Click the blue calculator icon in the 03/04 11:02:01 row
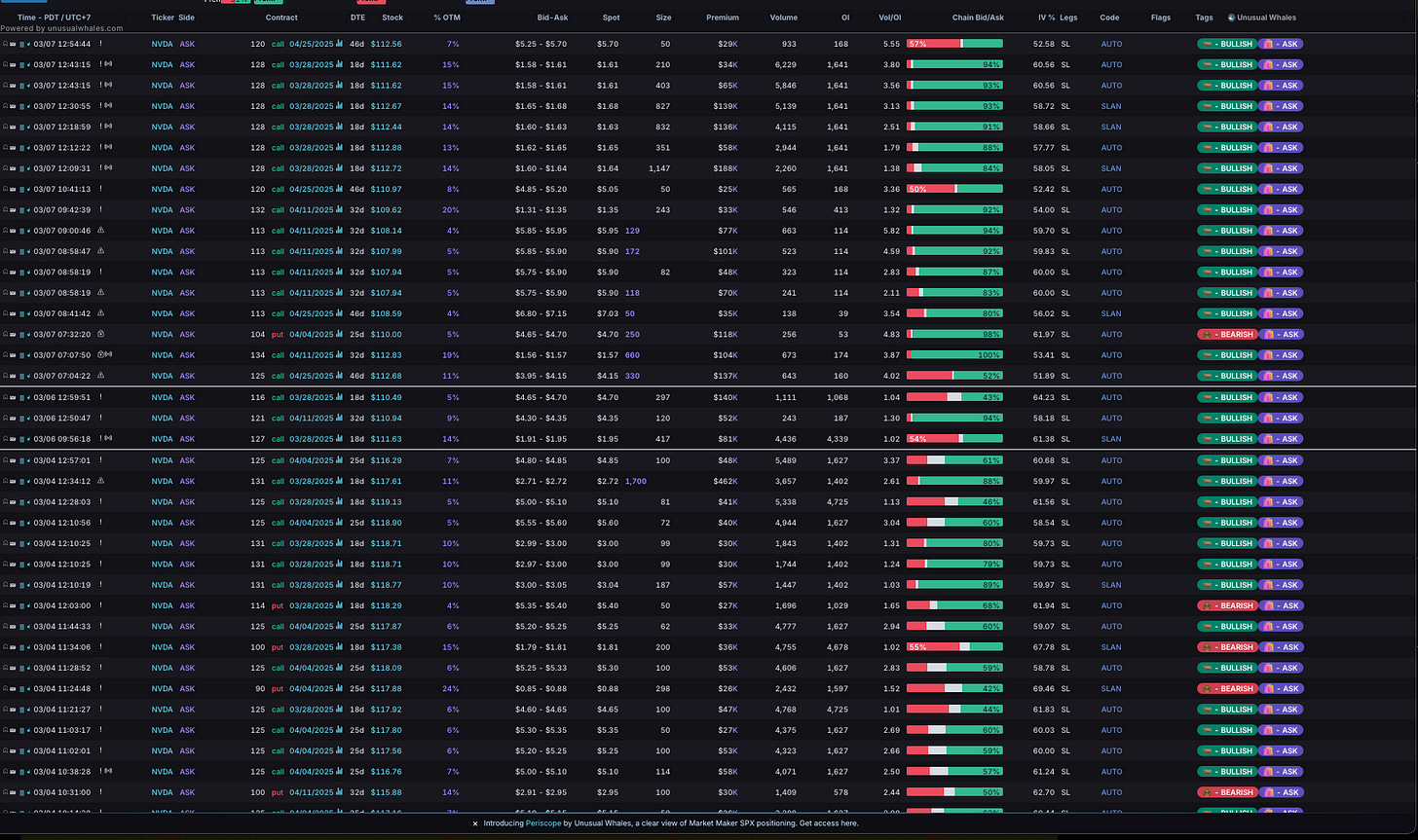This screenshot has height=840, width=1418. (x=20, y=750)
